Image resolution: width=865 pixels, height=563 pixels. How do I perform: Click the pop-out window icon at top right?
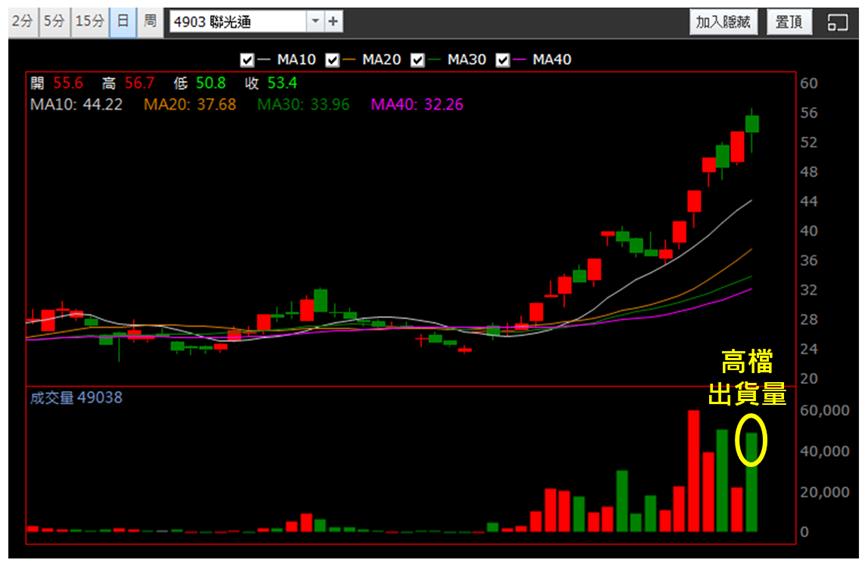(837, 22)
